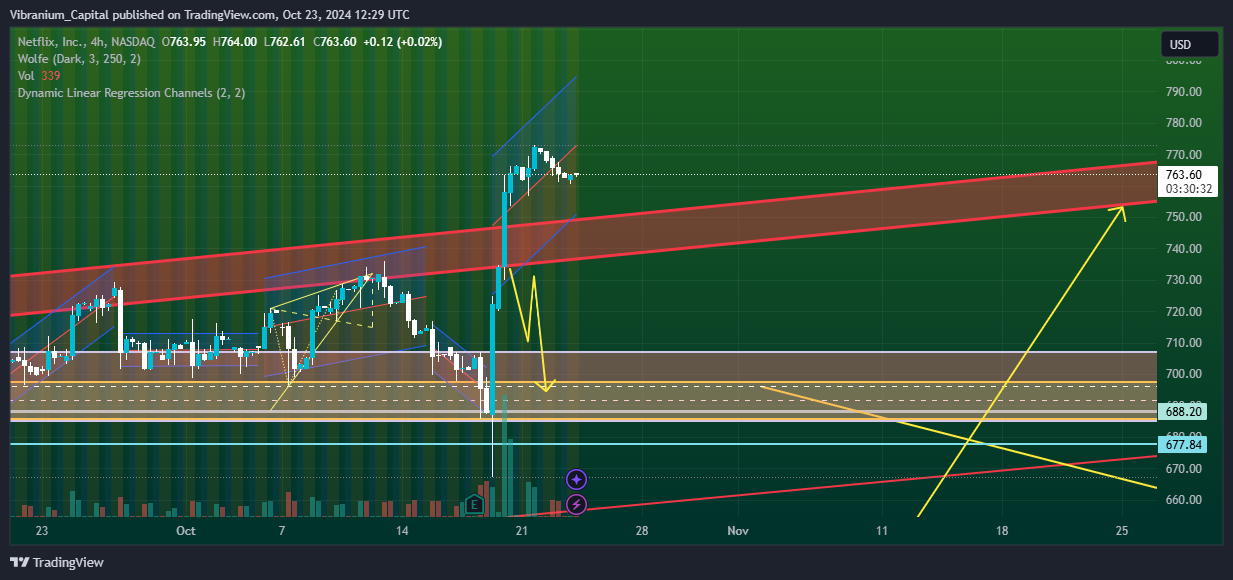The height and width of the screenshot is (580, 1233).
Task: Click the 03:30:32 bar countdown timer
Action: click(x=1190, y=188)
